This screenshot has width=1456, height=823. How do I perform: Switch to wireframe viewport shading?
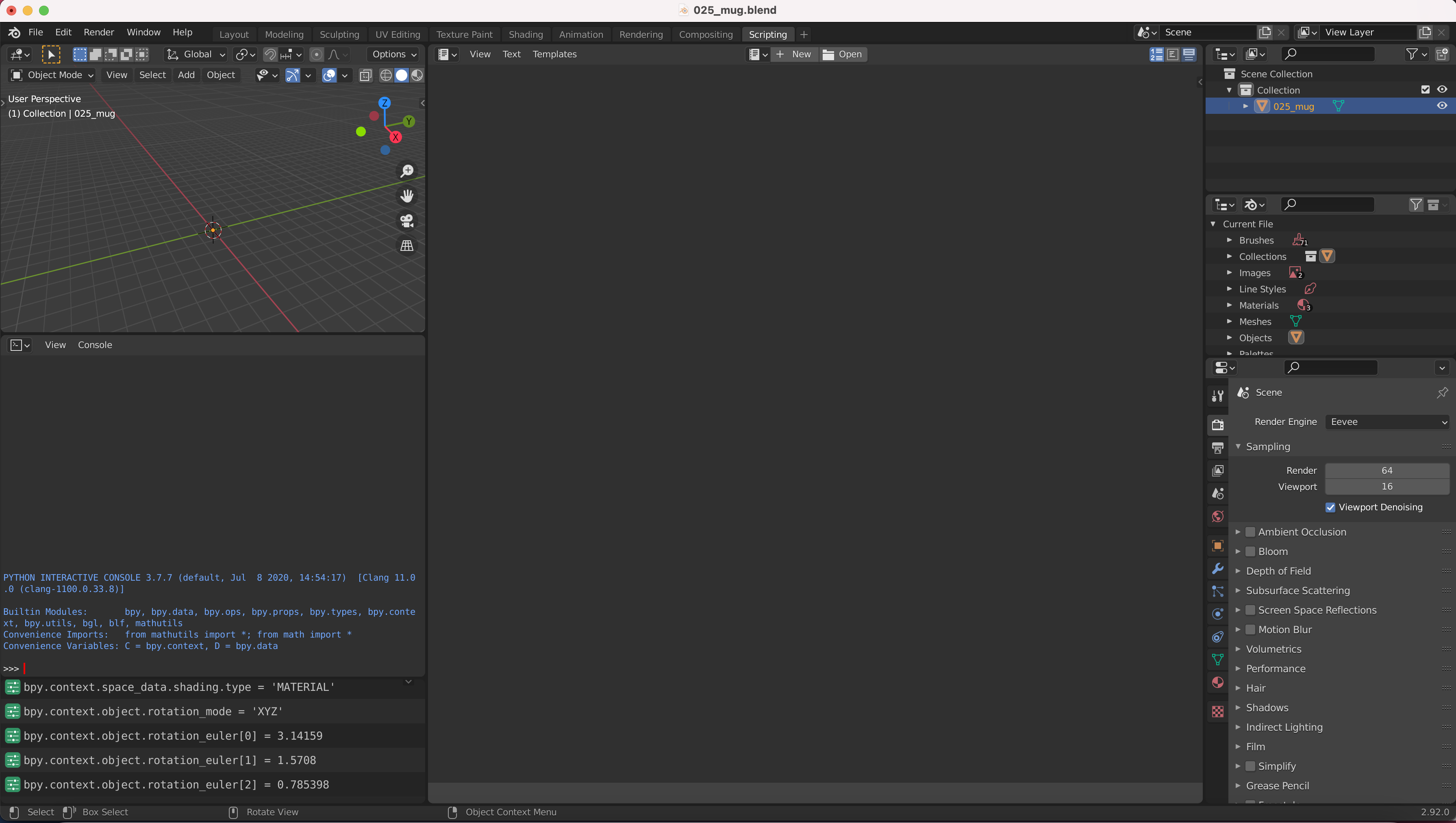click(385, 75)
